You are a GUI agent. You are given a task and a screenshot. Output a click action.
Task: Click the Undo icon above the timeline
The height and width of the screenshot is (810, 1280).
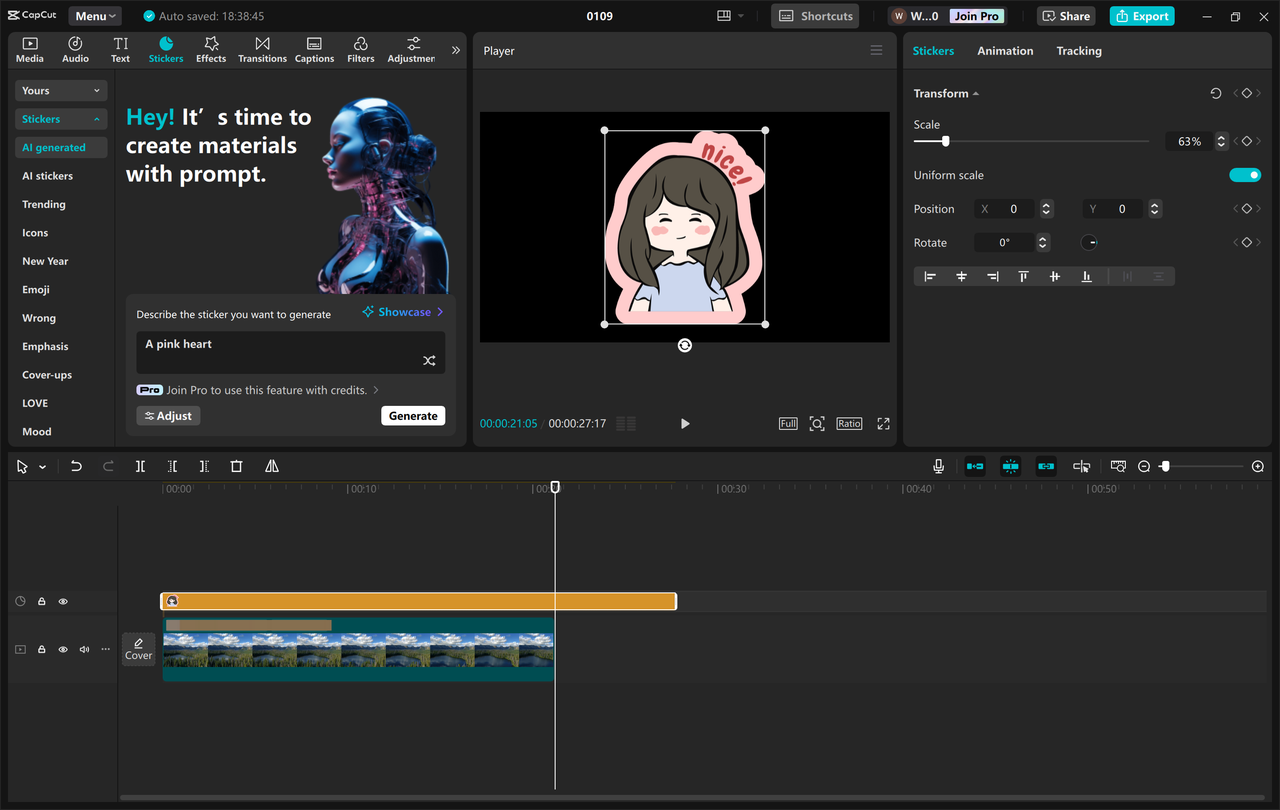pos(76,466)
